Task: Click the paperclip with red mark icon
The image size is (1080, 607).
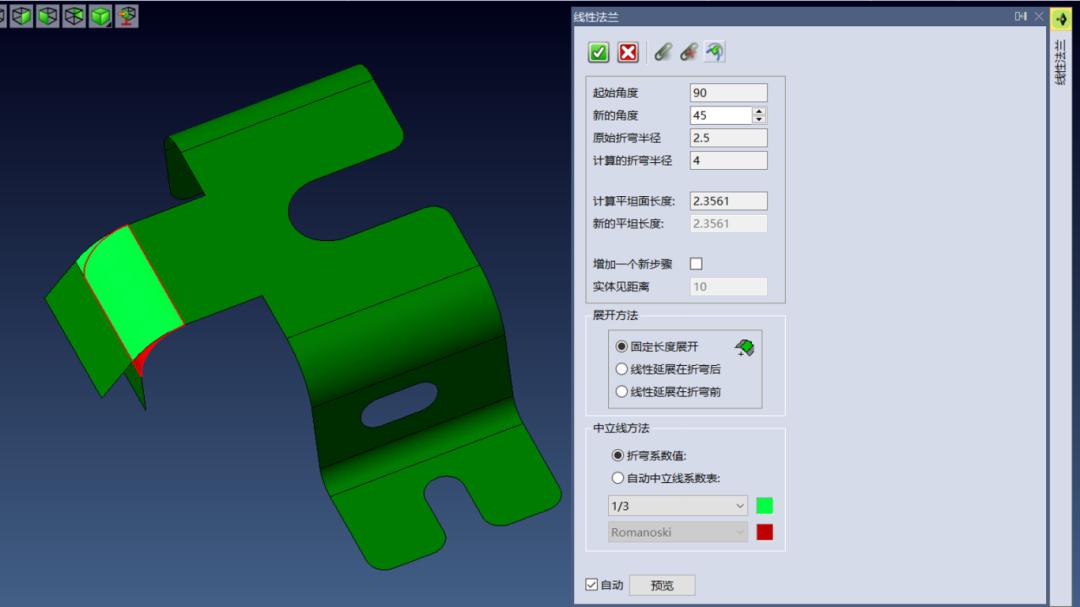Action: coord(688,52)
